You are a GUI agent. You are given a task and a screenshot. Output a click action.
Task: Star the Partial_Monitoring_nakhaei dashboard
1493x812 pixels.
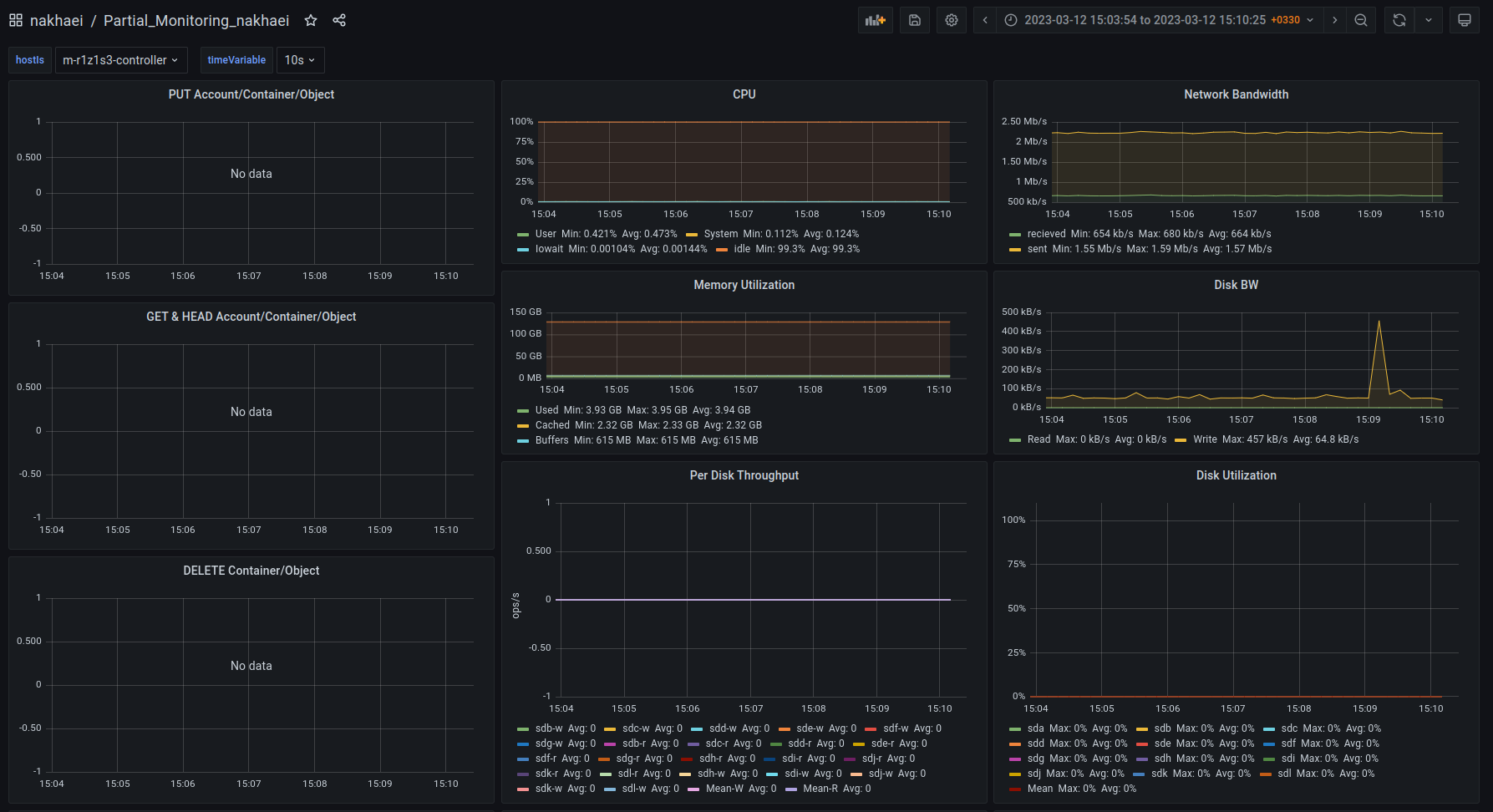(x=311, y=20)
